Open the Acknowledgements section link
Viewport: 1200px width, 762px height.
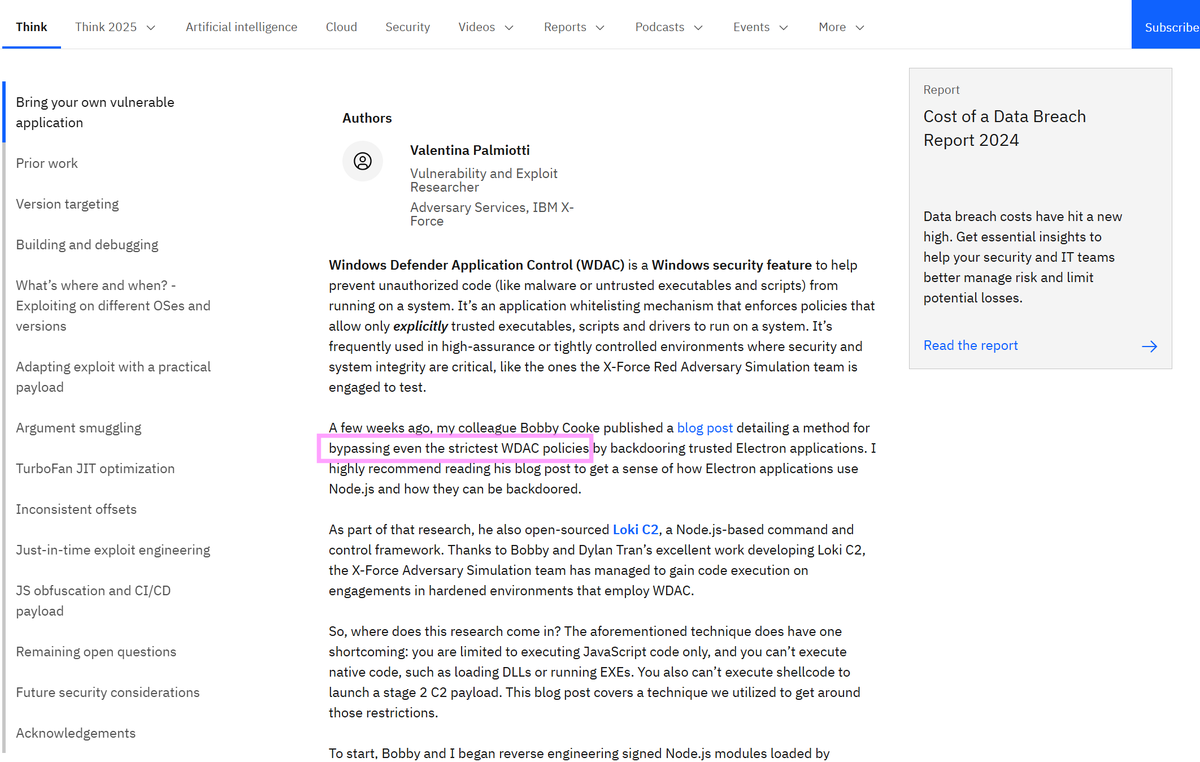point(76,733)
